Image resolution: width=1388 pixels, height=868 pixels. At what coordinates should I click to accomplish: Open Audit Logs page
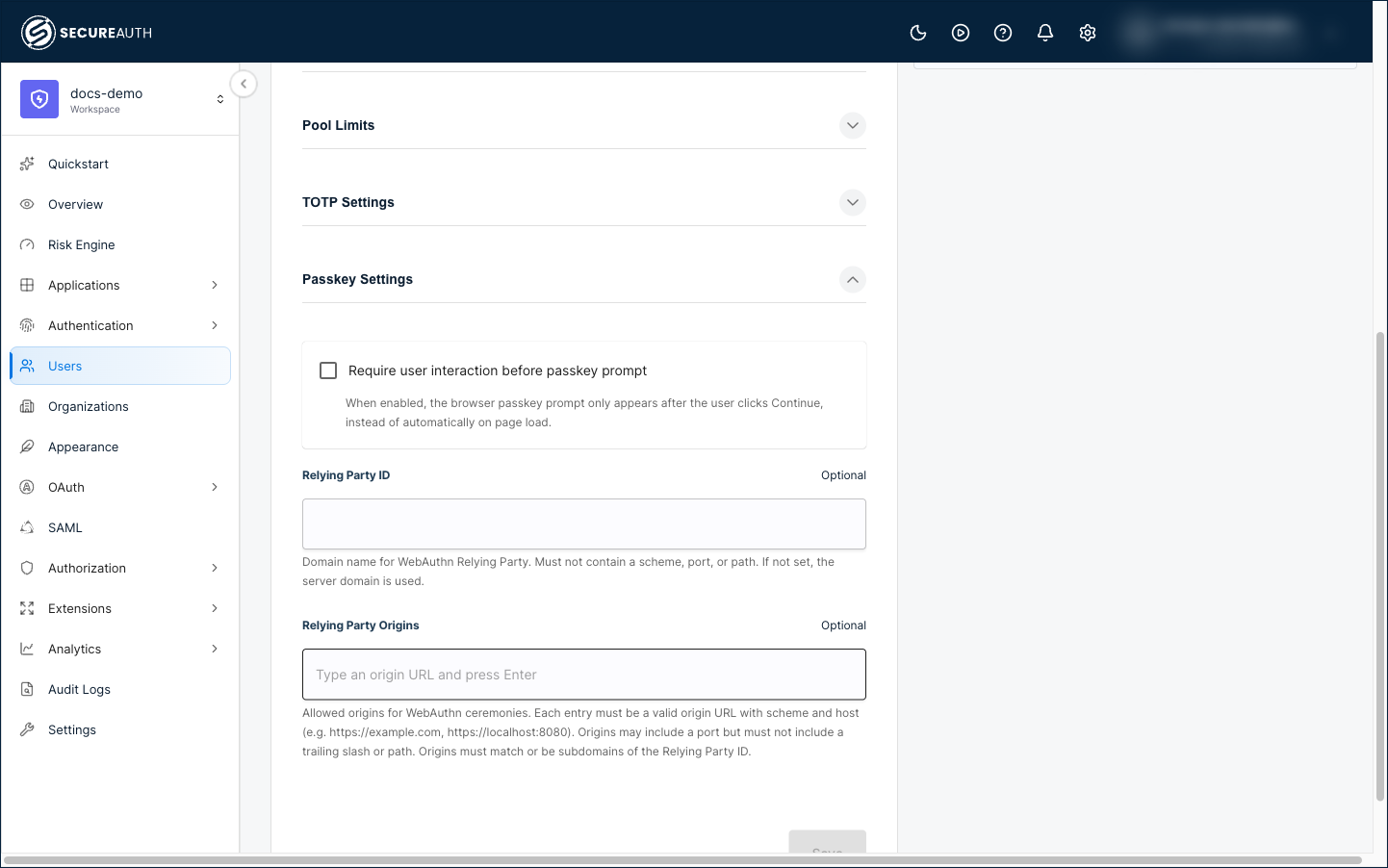tap(120, 689)
